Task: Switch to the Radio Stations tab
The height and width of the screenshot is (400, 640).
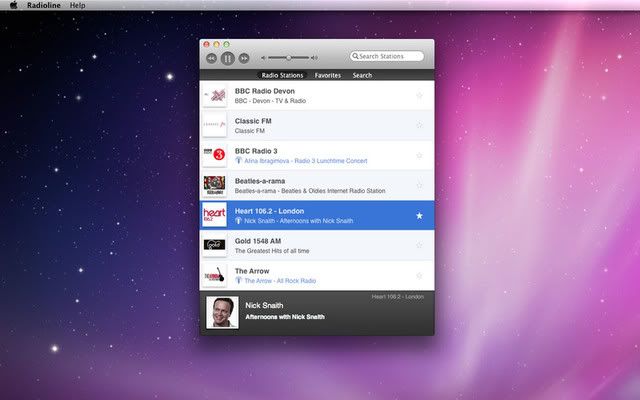Action: point(282,75)
